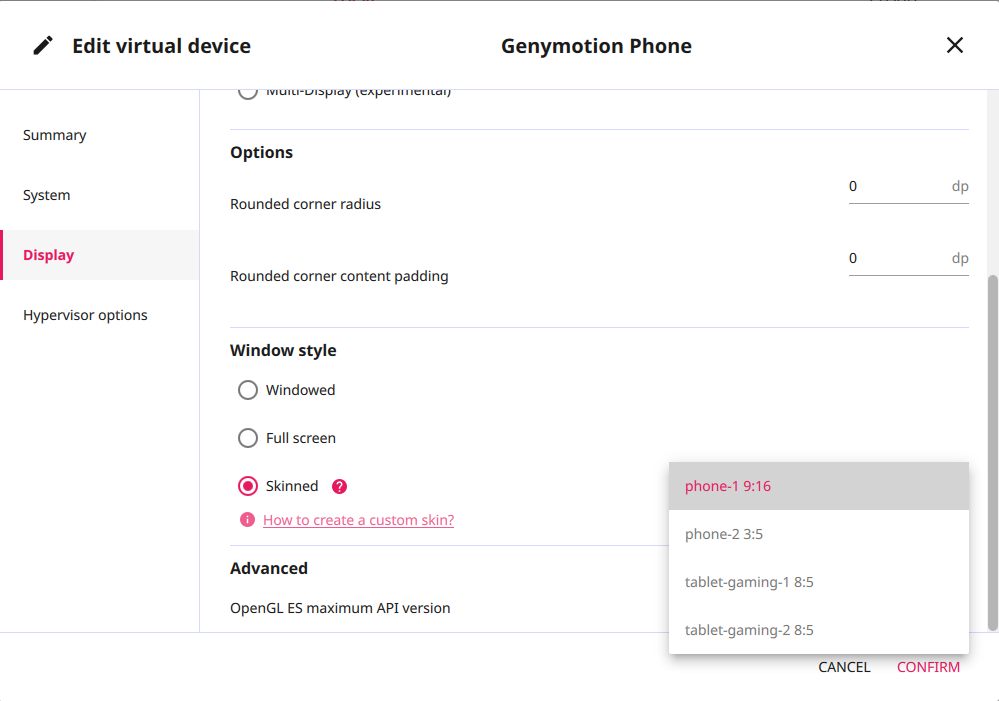This screenshot has height=701, width=999.
Task: Open the Display section
Action: (49, 255)
